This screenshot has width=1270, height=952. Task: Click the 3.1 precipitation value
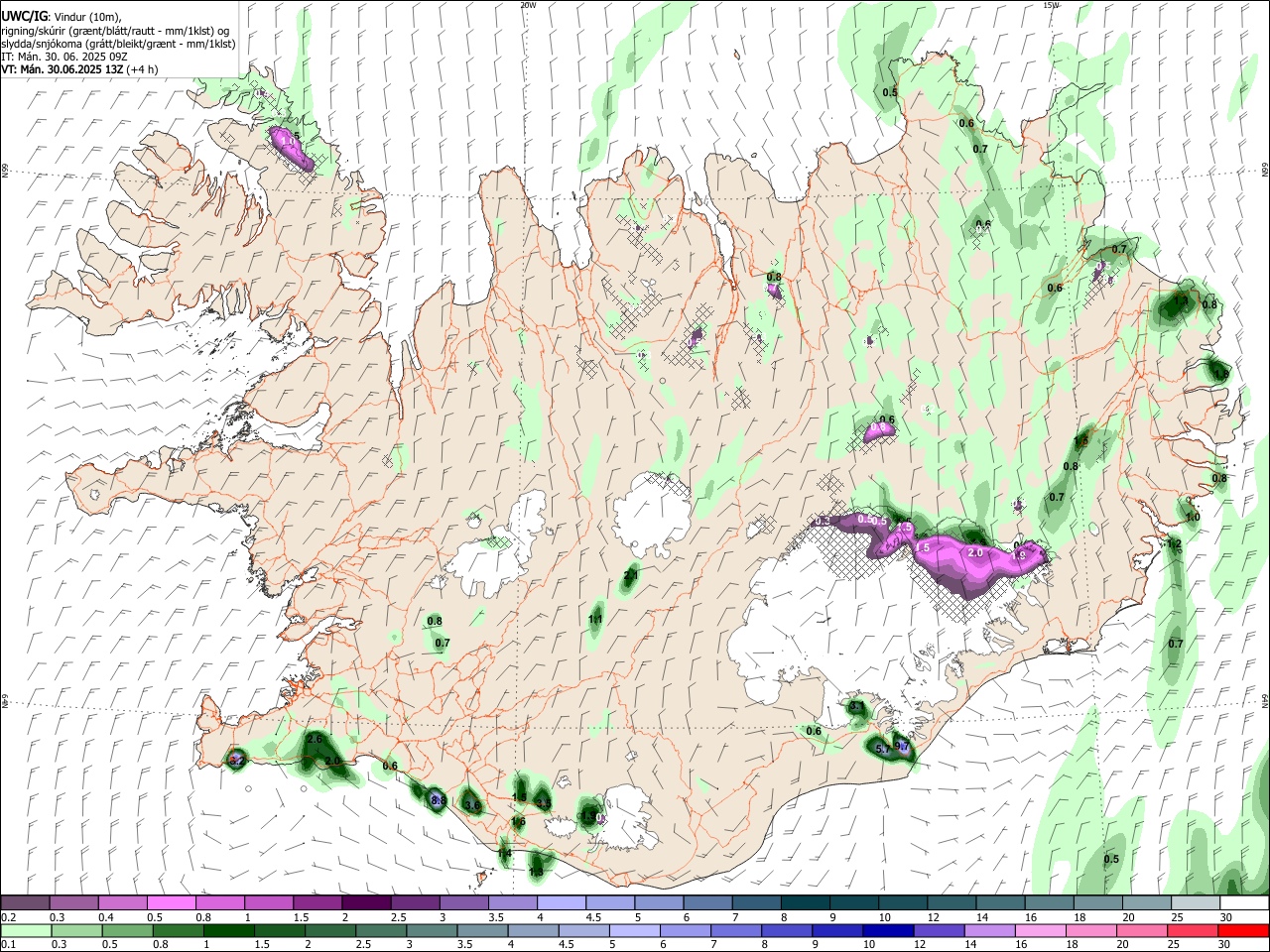click(x=856, y=707)
